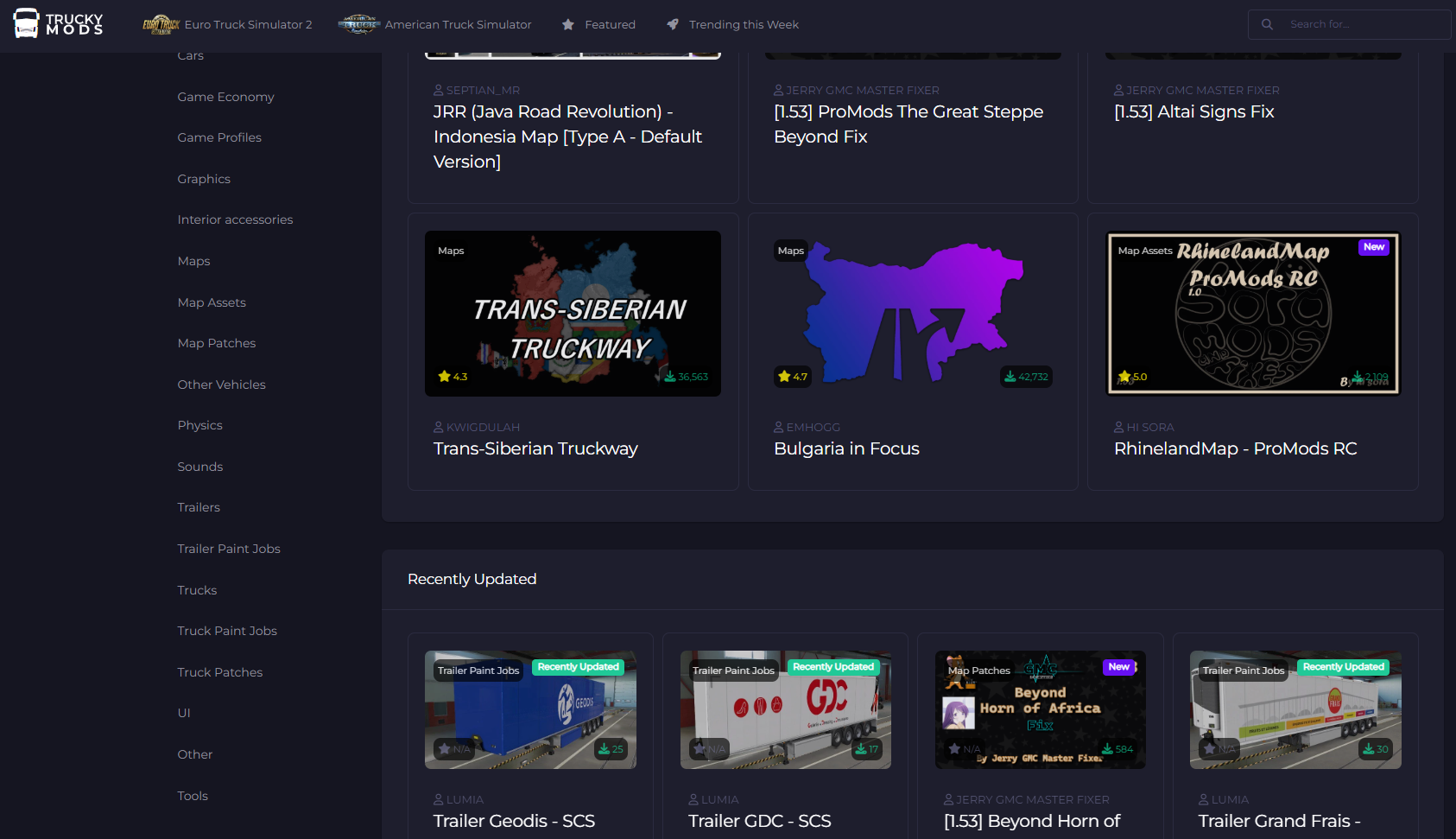Click the Trucky Mods logo
The image size is (1456, 839).
tap(58, 24)
